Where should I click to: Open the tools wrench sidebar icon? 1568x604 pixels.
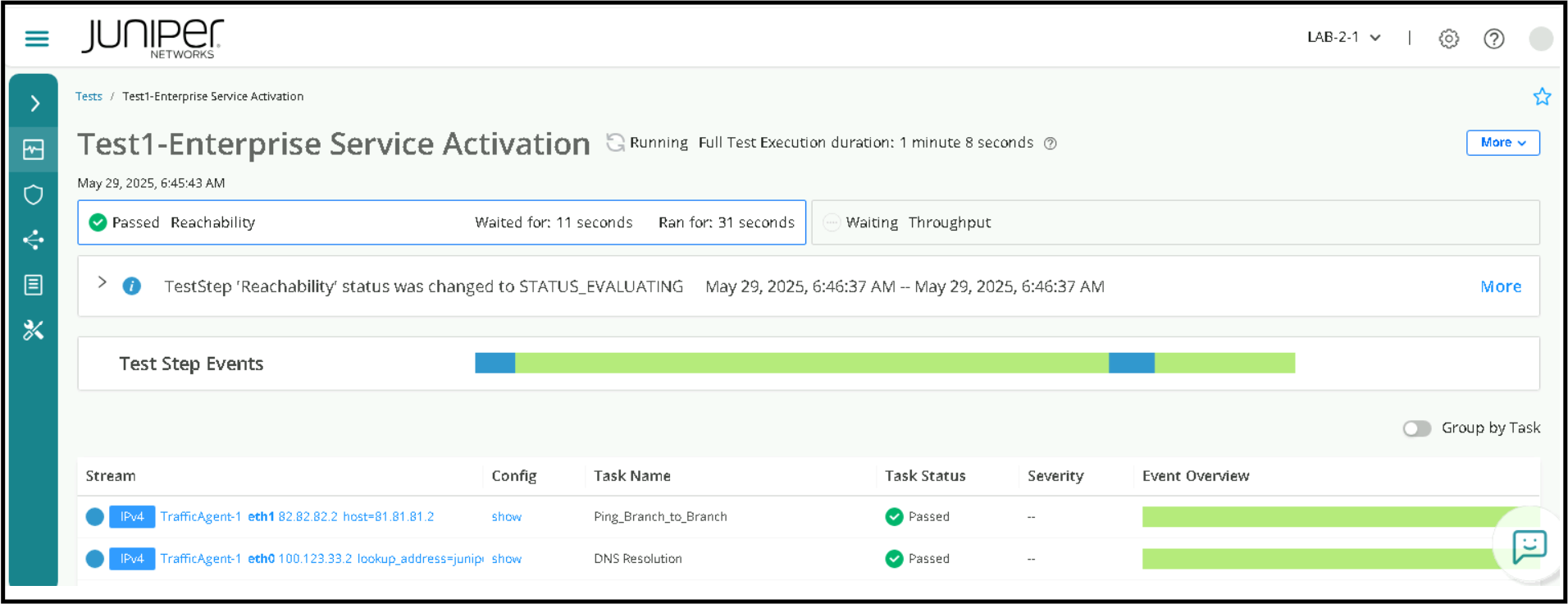point(34,330)
